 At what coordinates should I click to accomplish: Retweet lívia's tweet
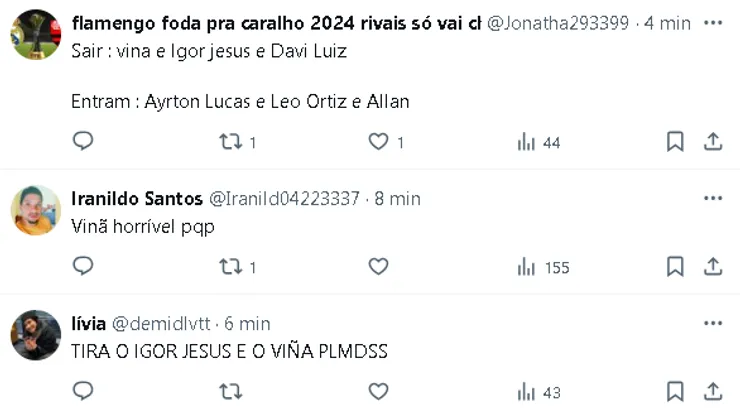230,391
